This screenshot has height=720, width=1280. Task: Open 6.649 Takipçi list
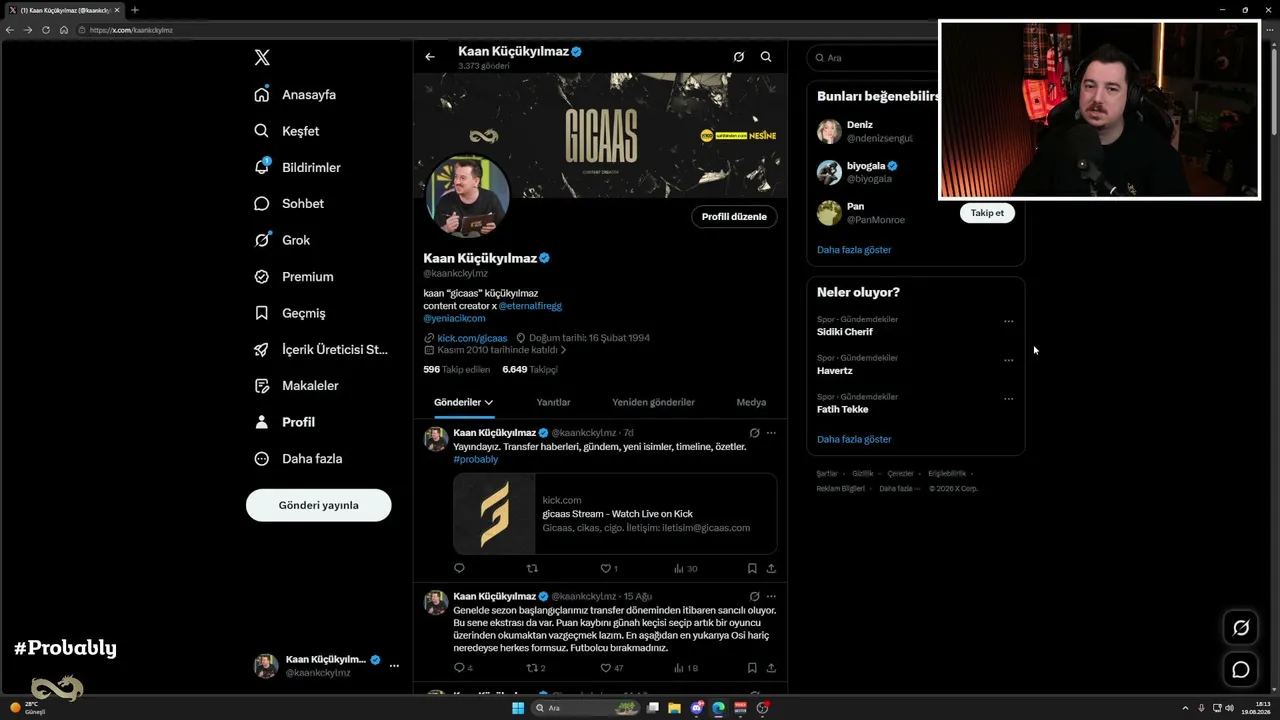[530, 369]
